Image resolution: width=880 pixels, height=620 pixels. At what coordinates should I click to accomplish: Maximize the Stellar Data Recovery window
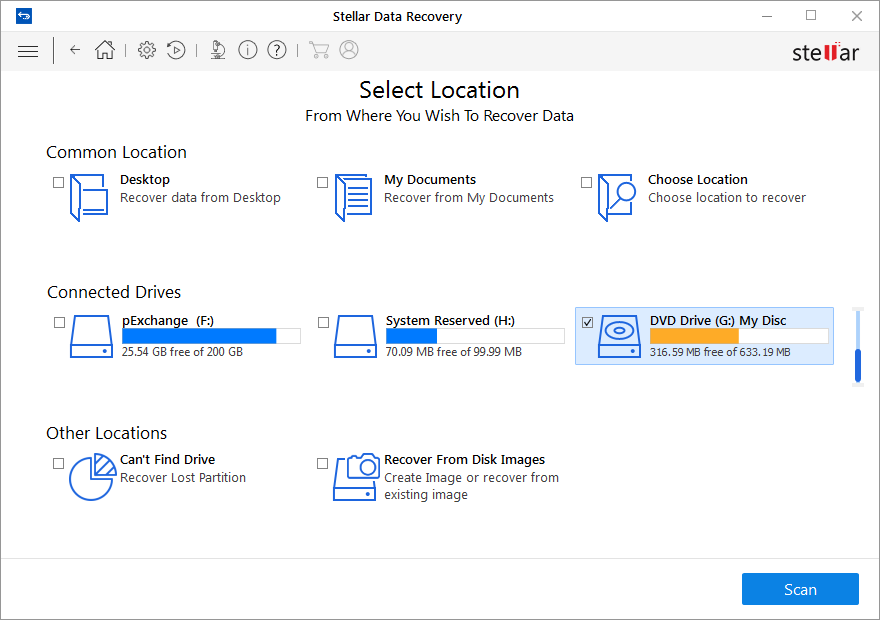[x=811, y=16]
